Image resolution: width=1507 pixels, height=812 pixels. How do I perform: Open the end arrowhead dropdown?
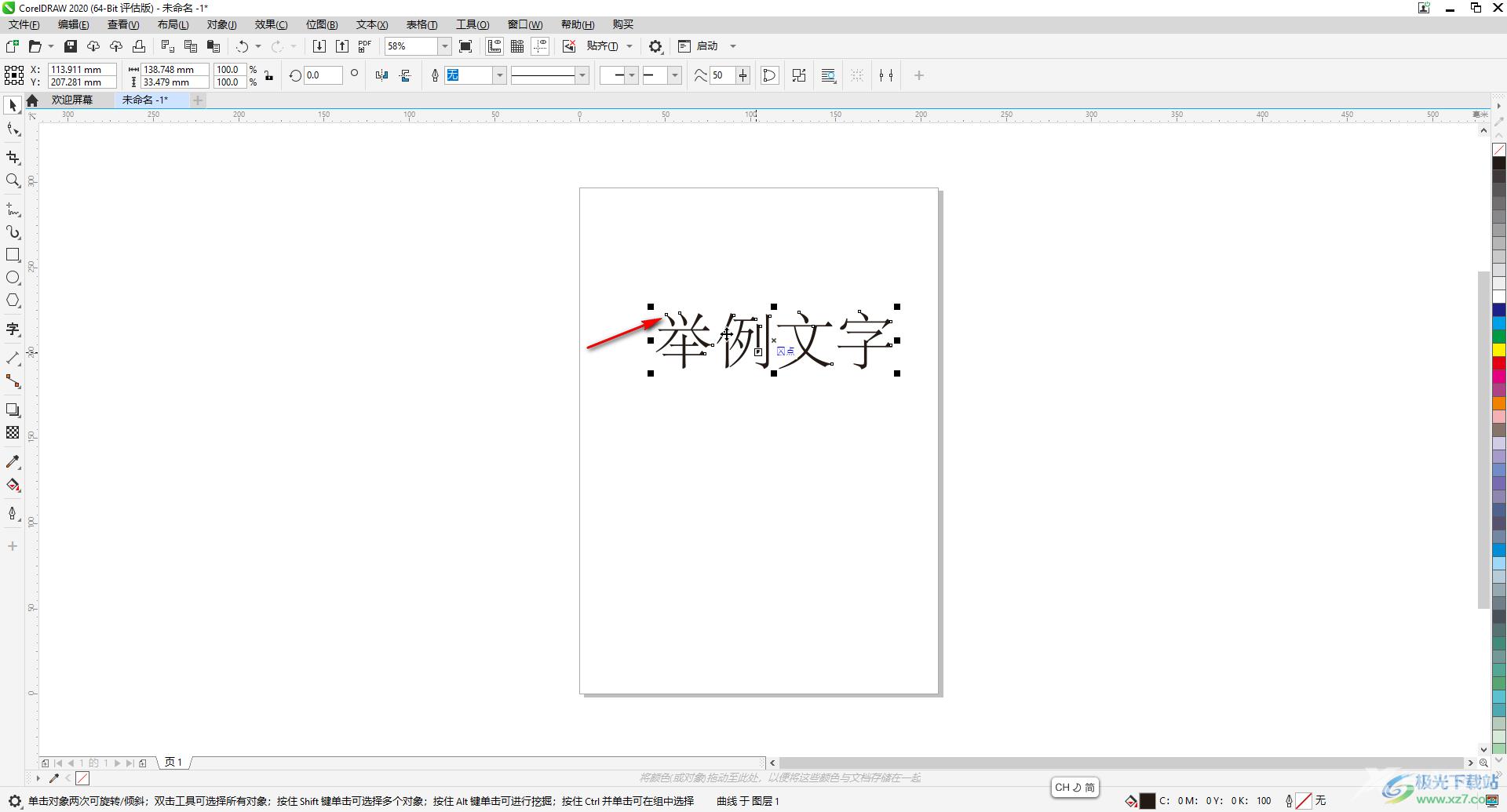(x=674, y=75)
